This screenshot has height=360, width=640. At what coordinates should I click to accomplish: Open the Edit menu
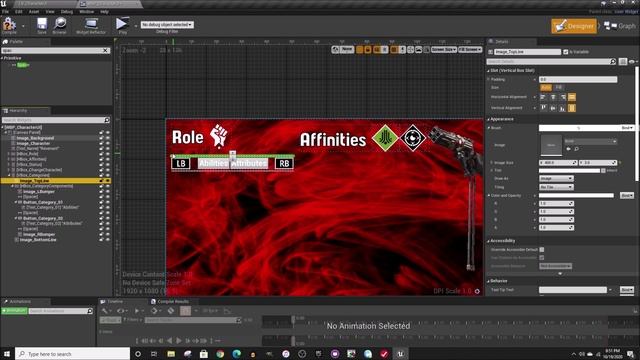[x=19, y=11]
